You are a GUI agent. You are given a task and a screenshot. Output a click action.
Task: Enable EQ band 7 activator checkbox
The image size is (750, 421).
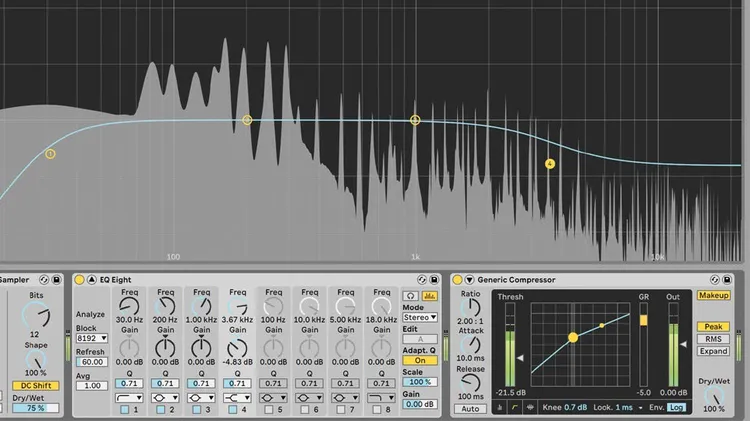pos(341,410)
